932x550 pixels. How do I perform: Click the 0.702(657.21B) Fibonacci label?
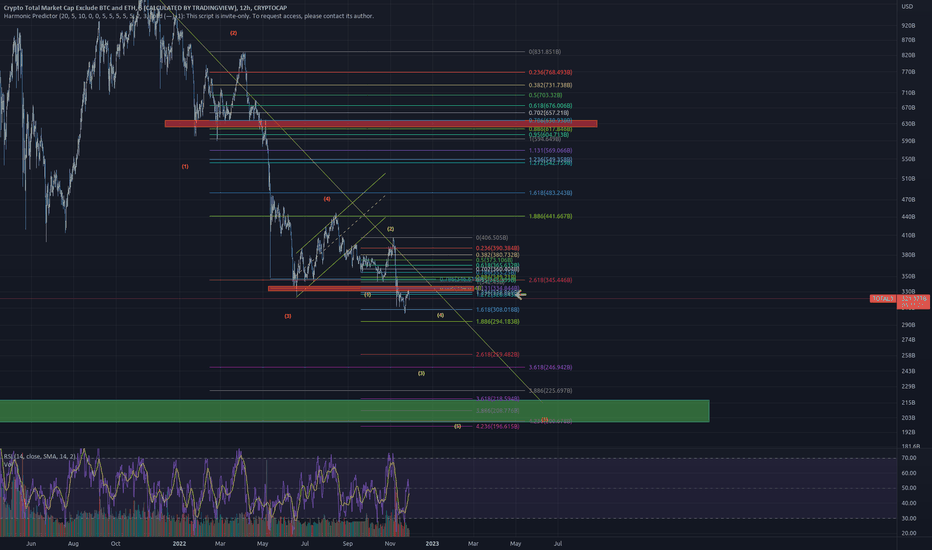click(549, 113)
